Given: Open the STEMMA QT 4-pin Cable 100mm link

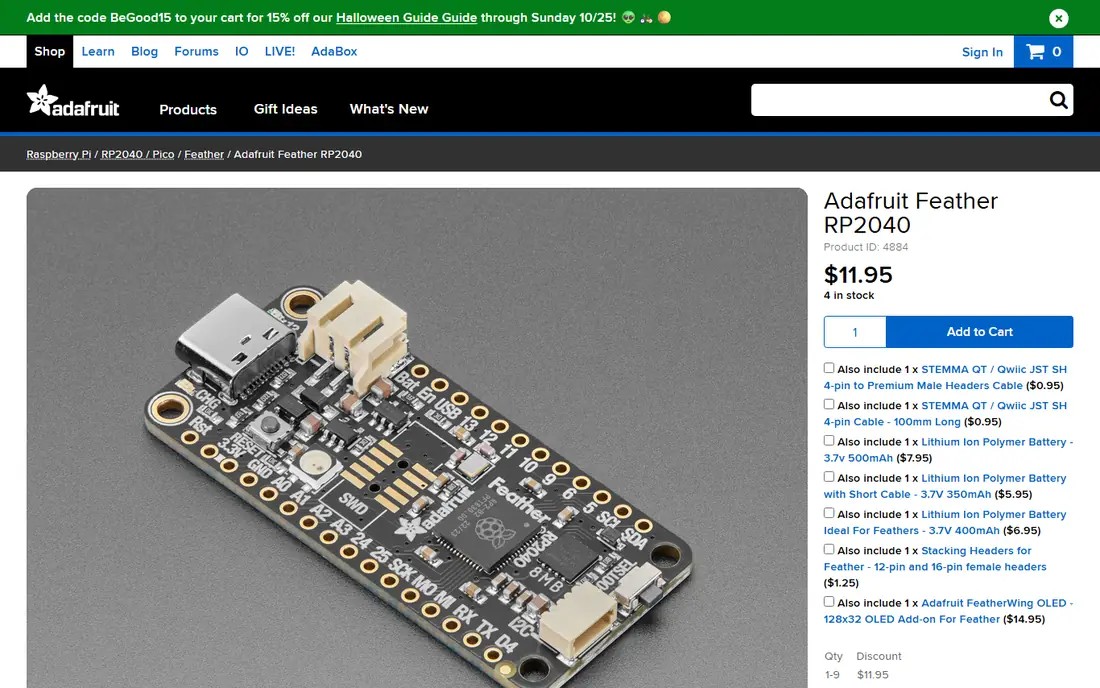Looking at the screenshot, I should [x=945, y=414].
